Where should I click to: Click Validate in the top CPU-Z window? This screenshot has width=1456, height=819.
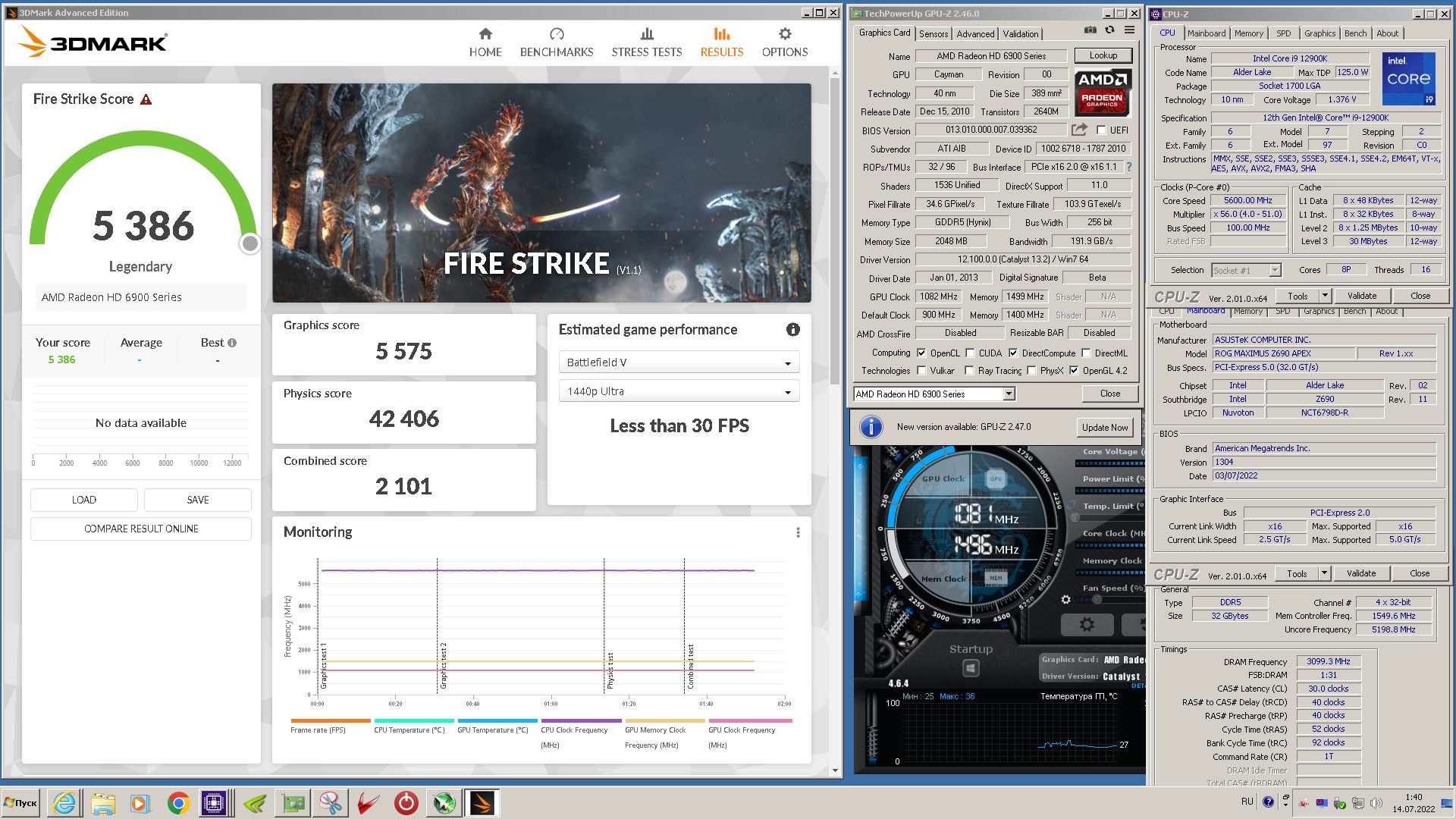pos(1362,296)
